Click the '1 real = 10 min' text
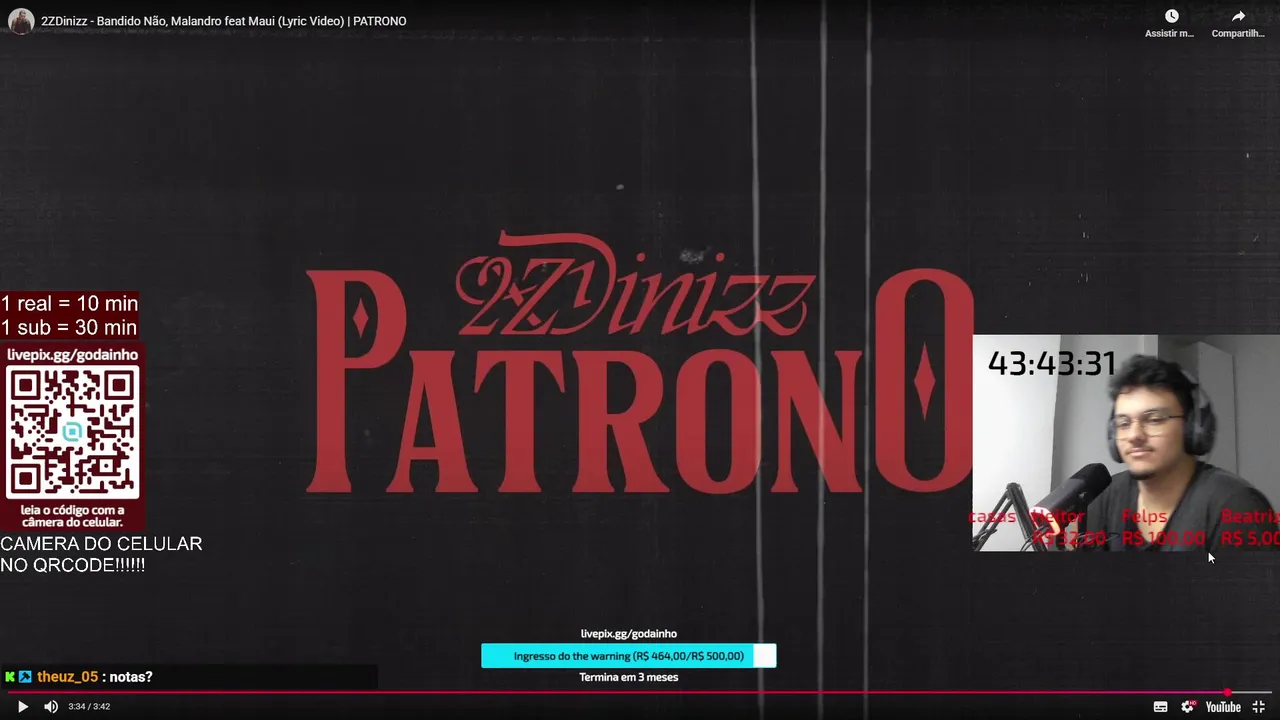 tap(69, 303)
